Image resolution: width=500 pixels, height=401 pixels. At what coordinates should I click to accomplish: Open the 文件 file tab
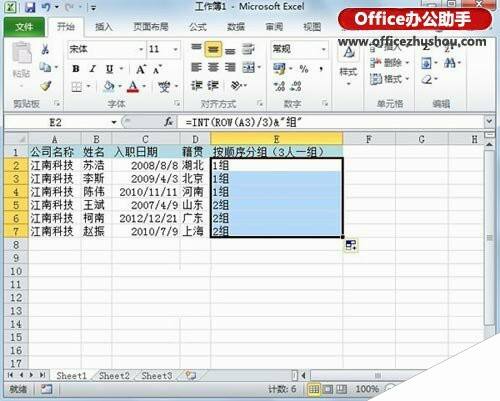click(24, 26)
